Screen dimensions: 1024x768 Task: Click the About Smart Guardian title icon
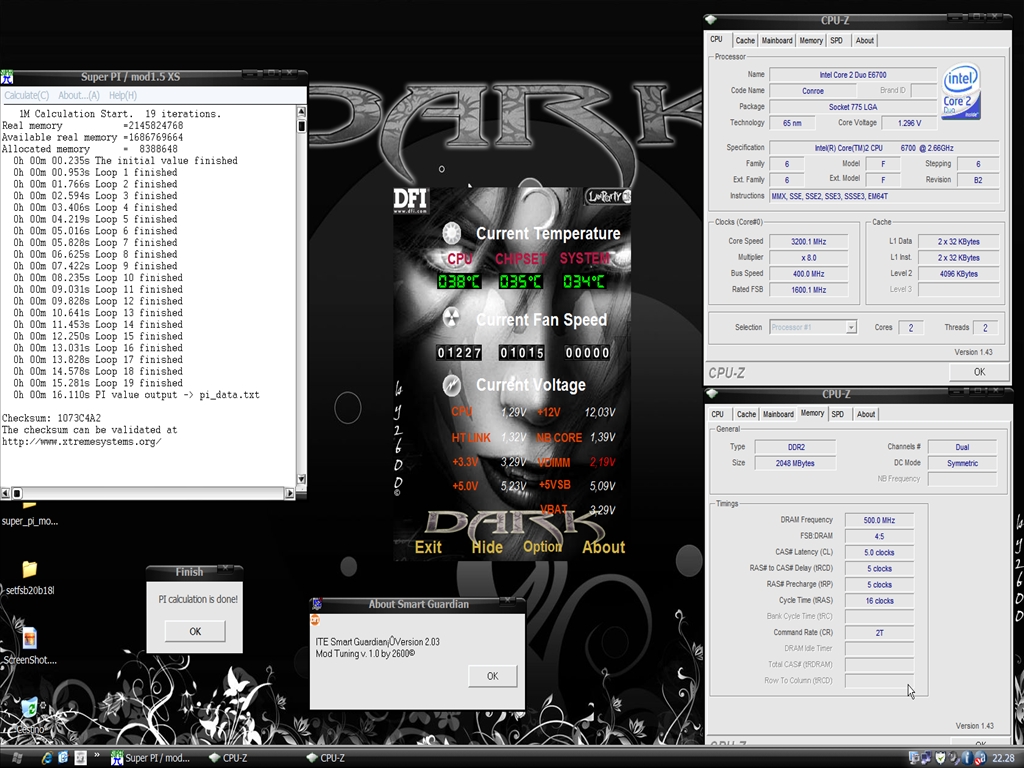tap(317, 604)
